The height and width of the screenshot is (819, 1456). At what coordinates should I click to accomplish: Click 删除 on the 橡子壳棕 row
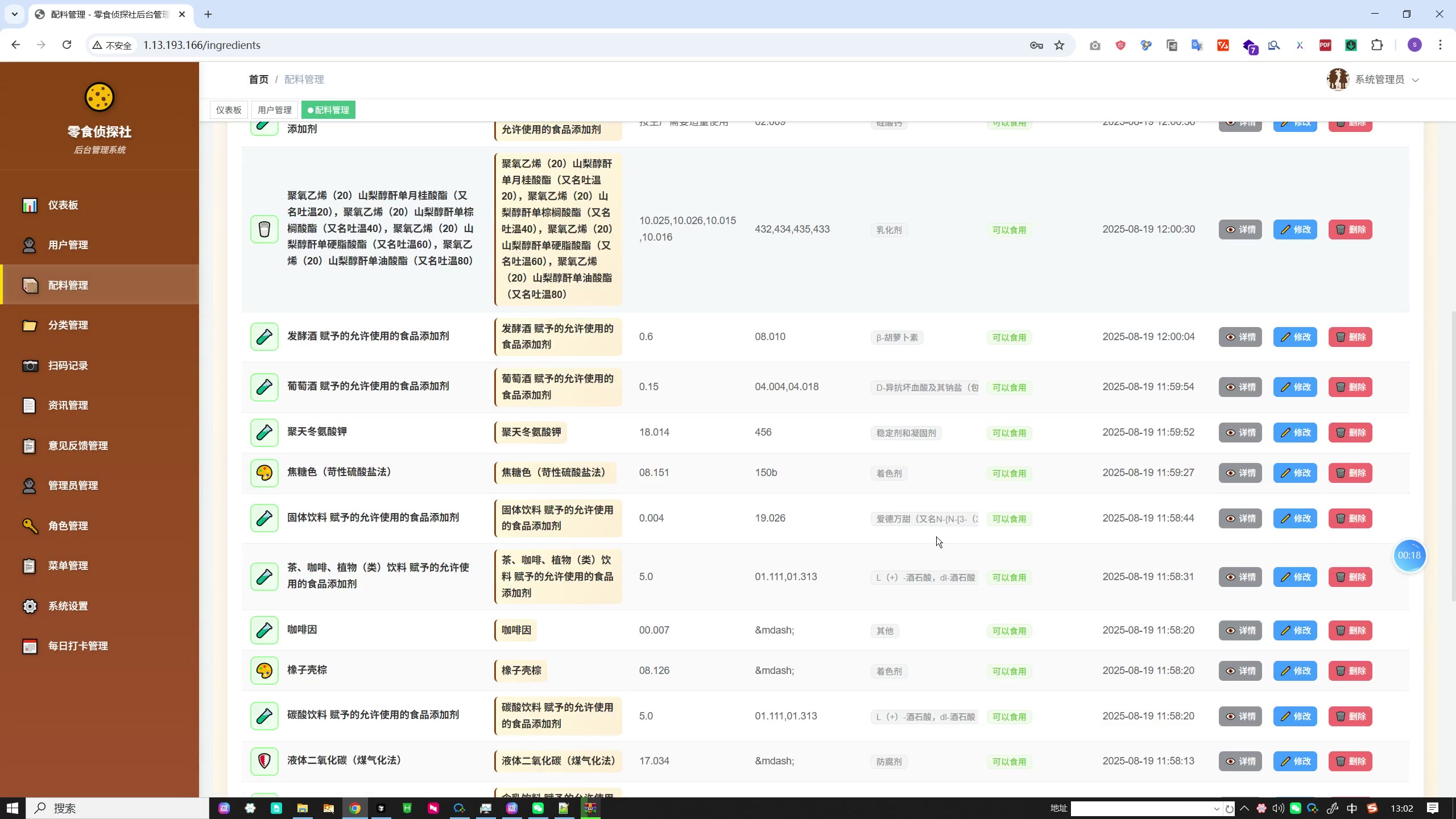click(1351, 671)
